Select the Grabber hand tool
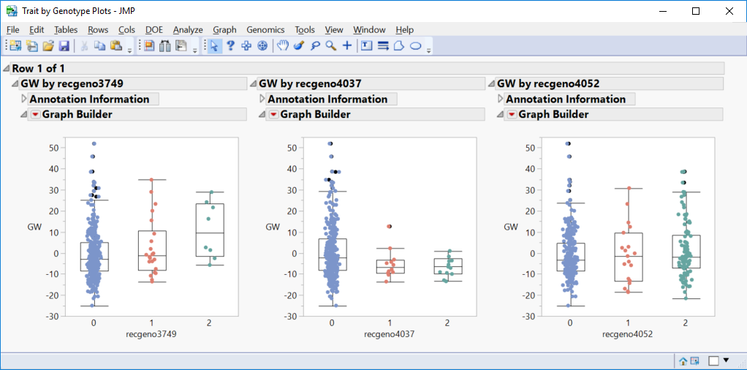This screenshot has width=747, height=370. tap(283, 46)
